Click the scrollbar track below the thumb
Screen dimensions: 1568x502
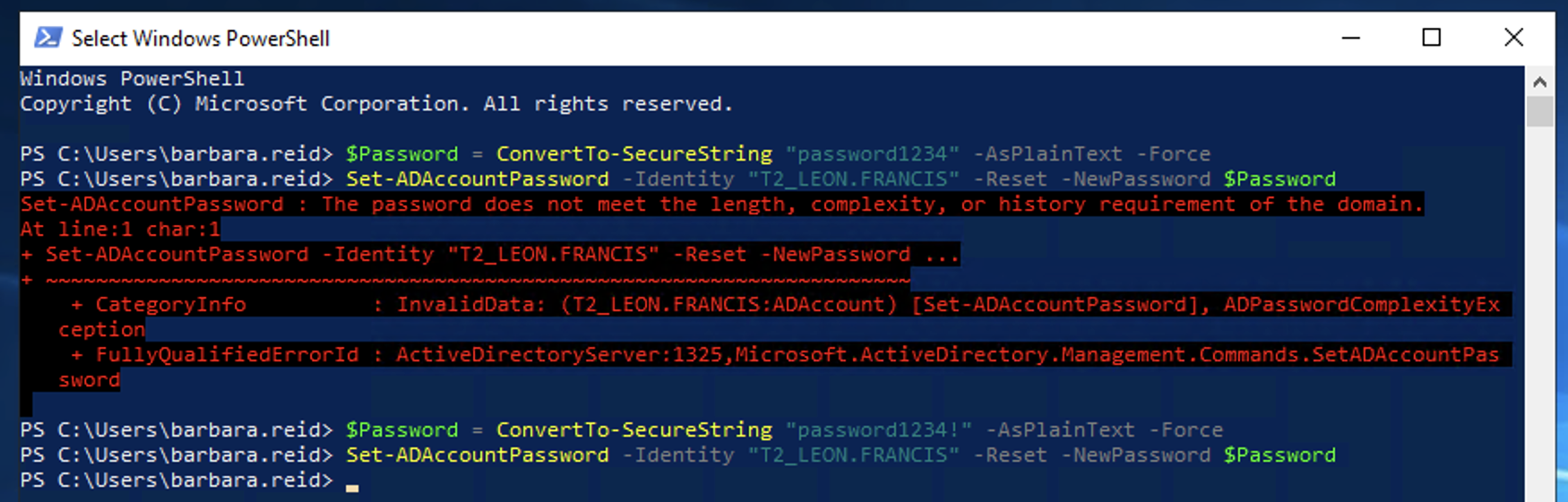(x=1540, y=314)
